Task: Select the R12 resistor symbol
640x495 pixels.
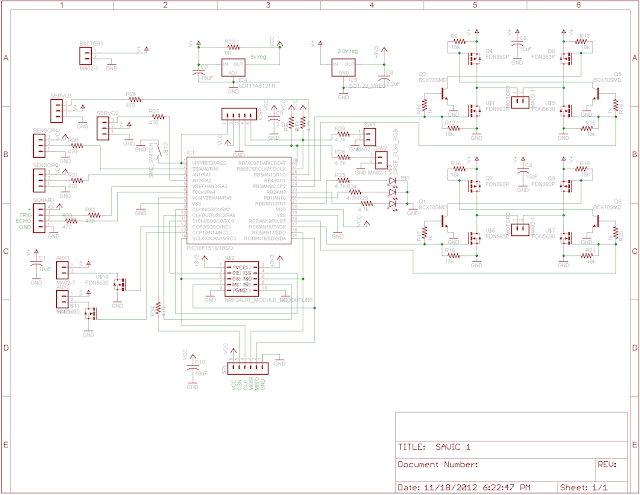Action: coord(453,128)
